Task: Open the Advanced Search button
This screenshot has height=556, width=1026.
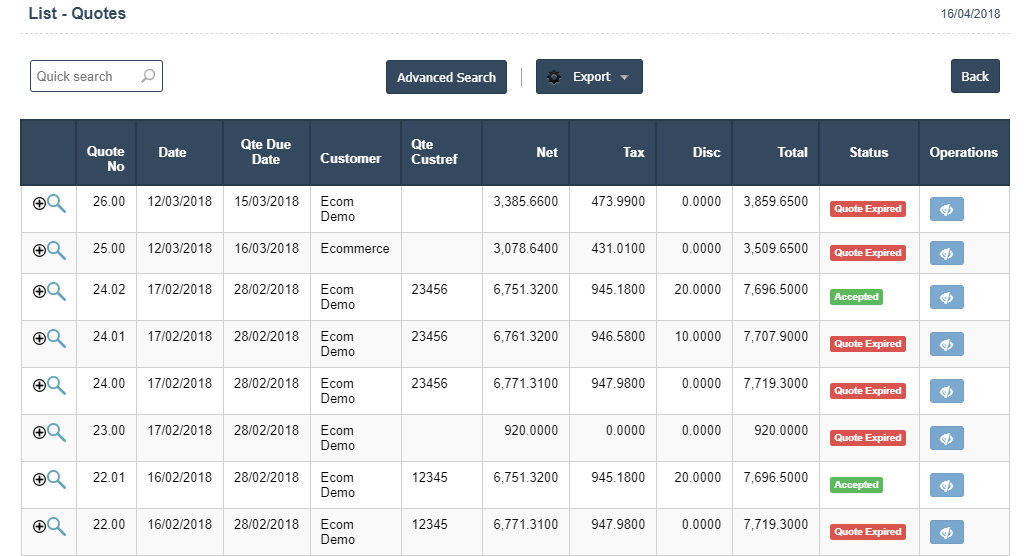Action: pos(446,77)
